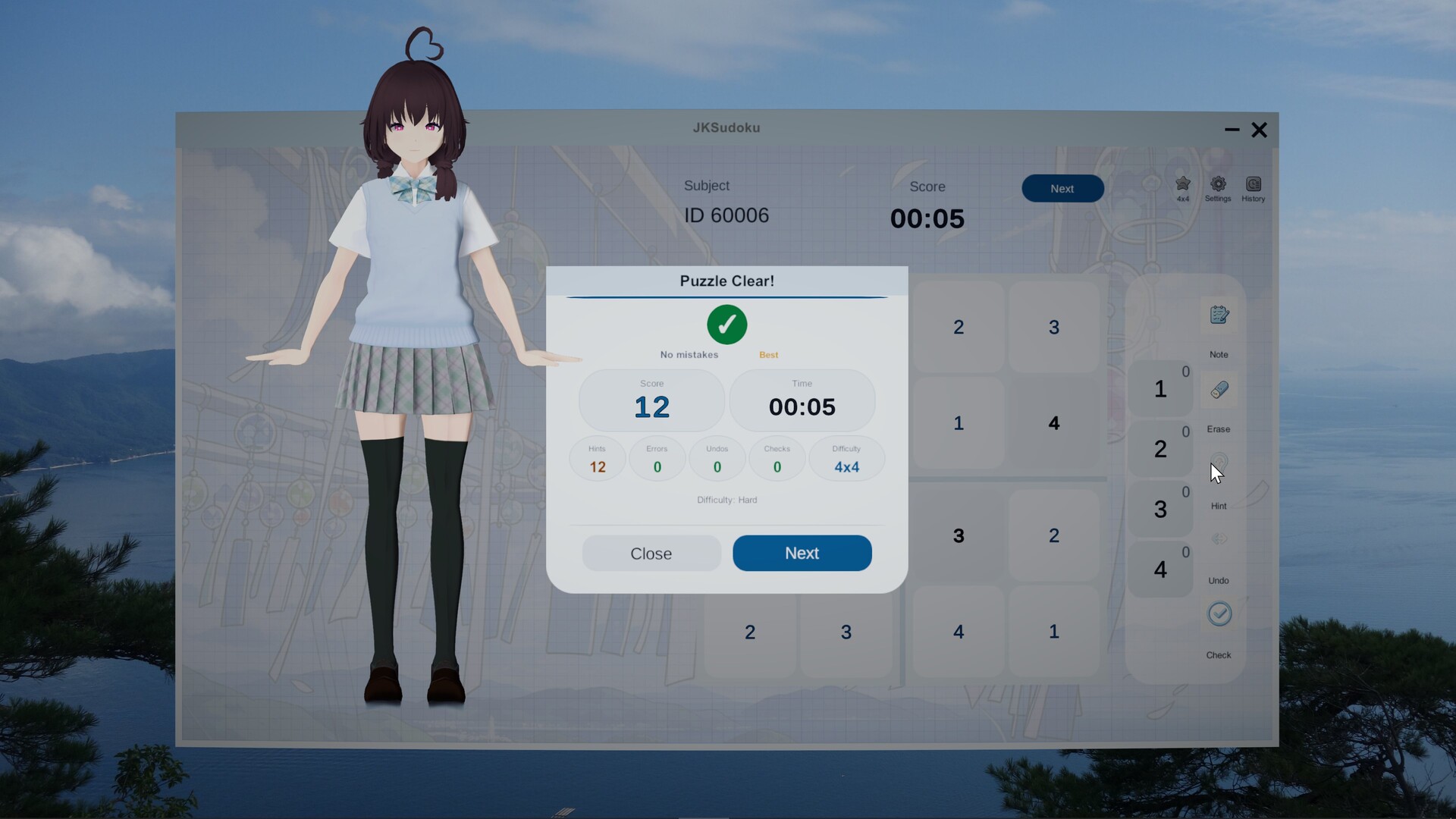
Task: Click the Best label
Action: click(768, 355)
